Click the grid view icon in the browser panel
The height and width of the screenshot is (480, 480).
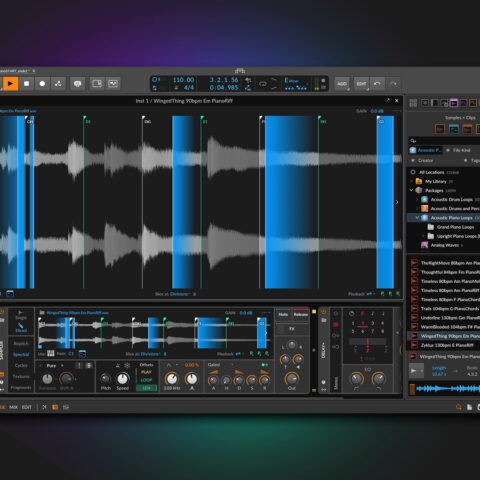tap(413, 103)
